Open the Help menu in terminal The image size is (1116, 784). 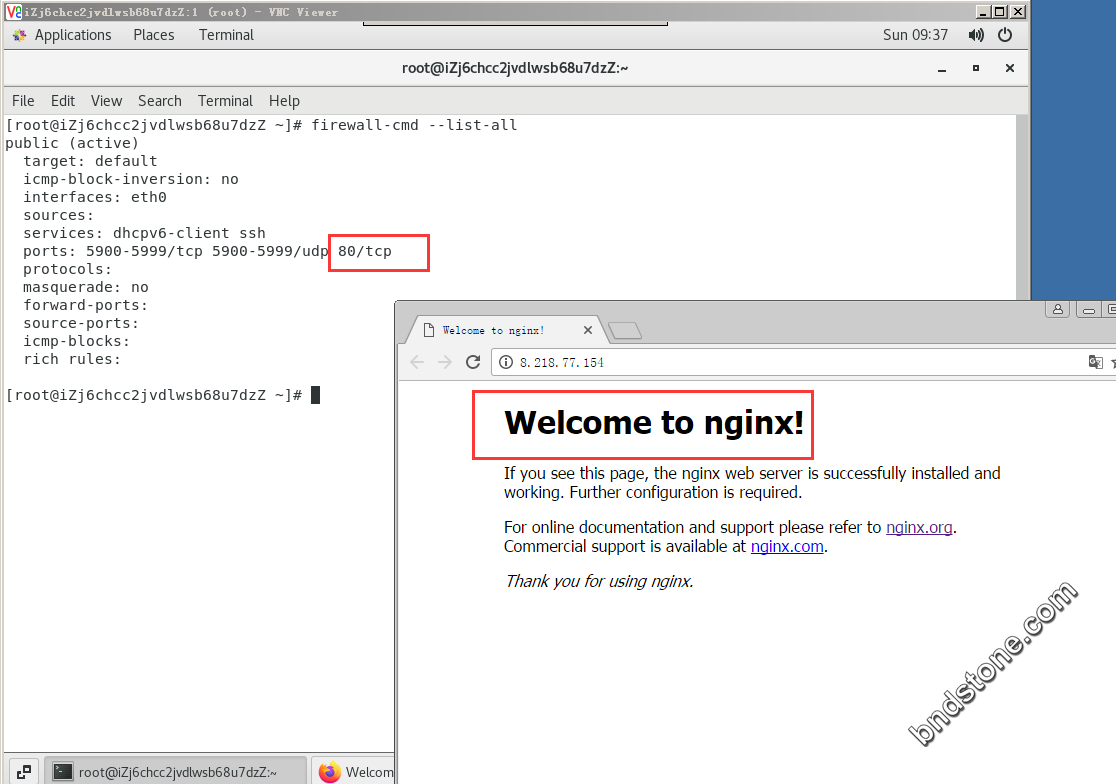click(x=284, y=101)
